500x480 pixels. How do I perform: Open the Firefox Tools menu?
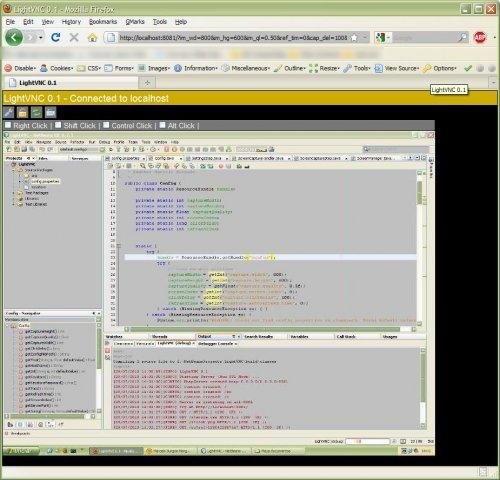[160, 22]
